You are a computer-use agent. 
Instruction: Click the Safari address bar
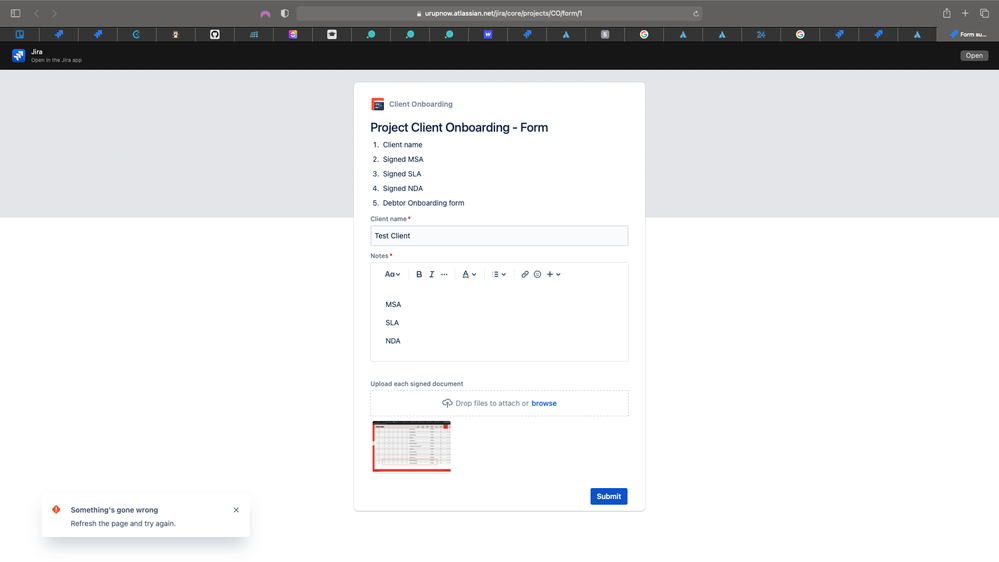point(500,13)
